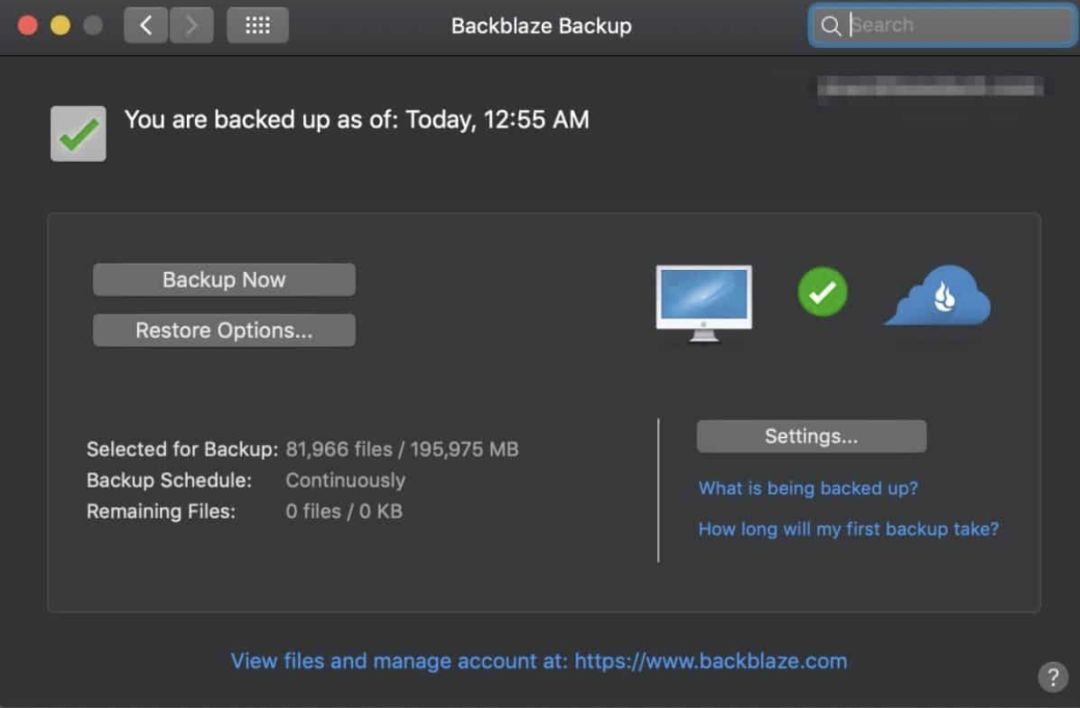Focus the Search field

point(955,26)
